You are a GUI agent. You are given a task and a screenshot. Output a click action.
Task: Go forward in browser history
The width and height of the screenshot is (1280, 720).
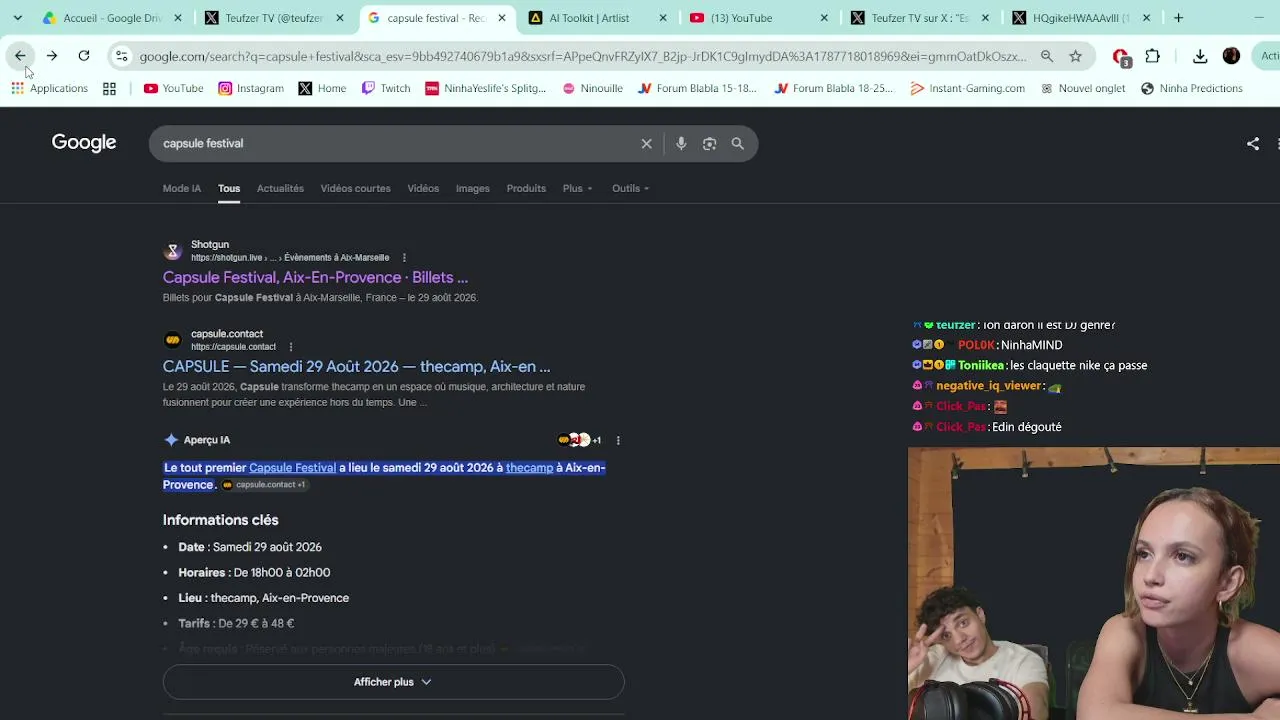[52, 56]
